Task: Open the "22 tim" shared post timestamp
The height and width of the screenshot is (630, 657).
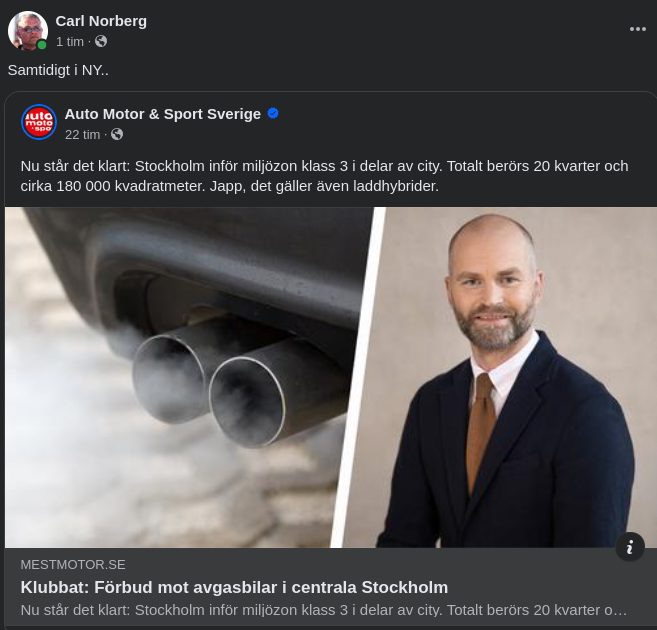Action: (82, 134)
